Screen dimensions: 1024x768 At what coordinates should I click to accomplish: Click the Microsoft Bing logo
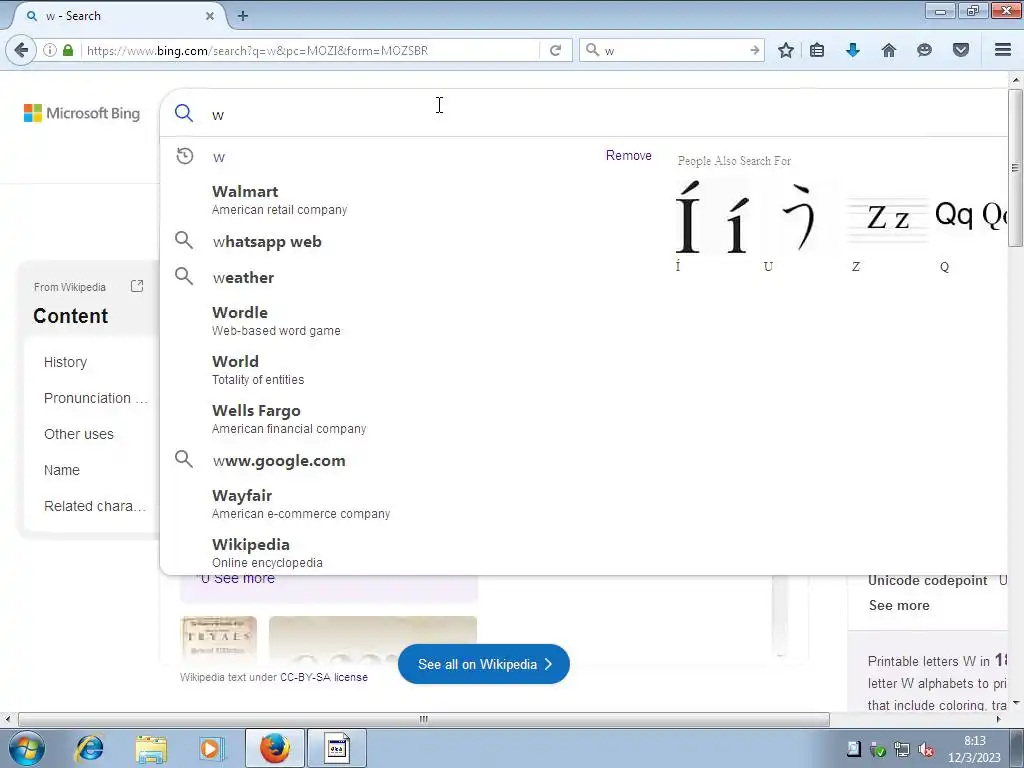(x=82, y=113)
